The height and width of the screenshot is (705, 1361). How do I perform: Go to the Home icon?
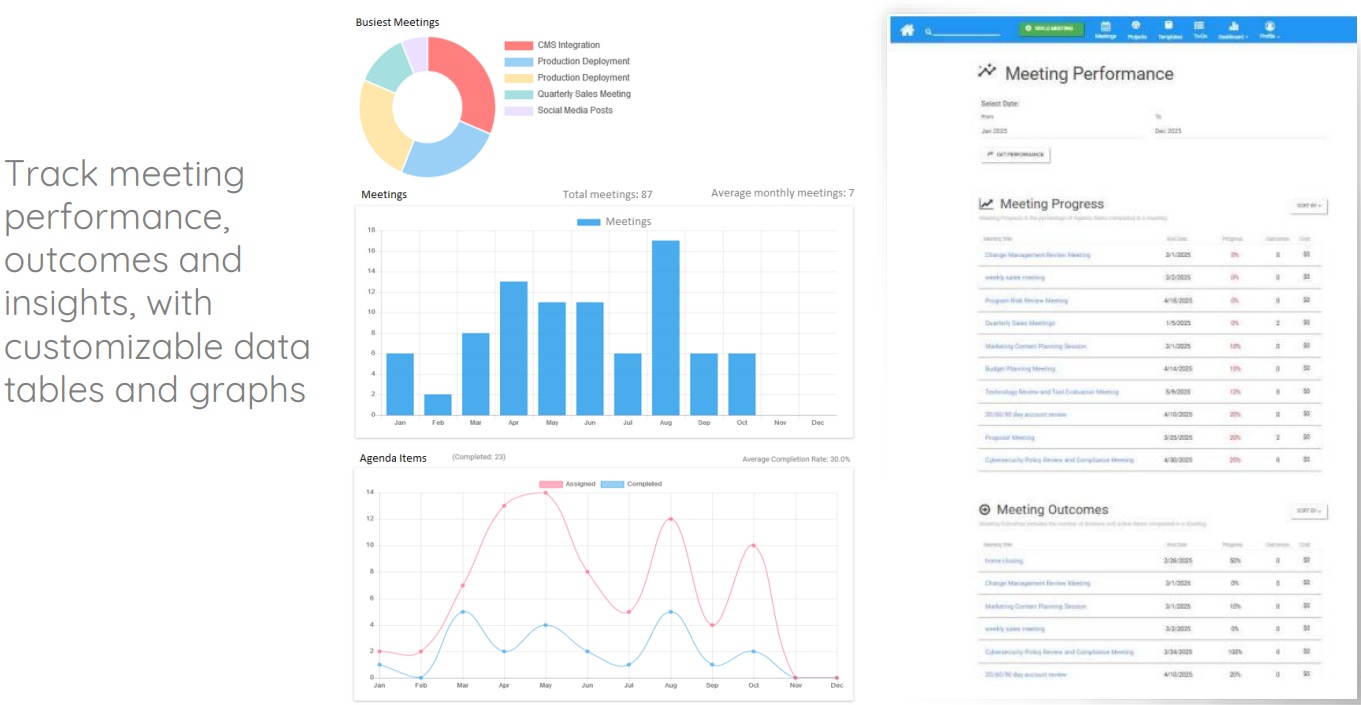pos(907,30)
